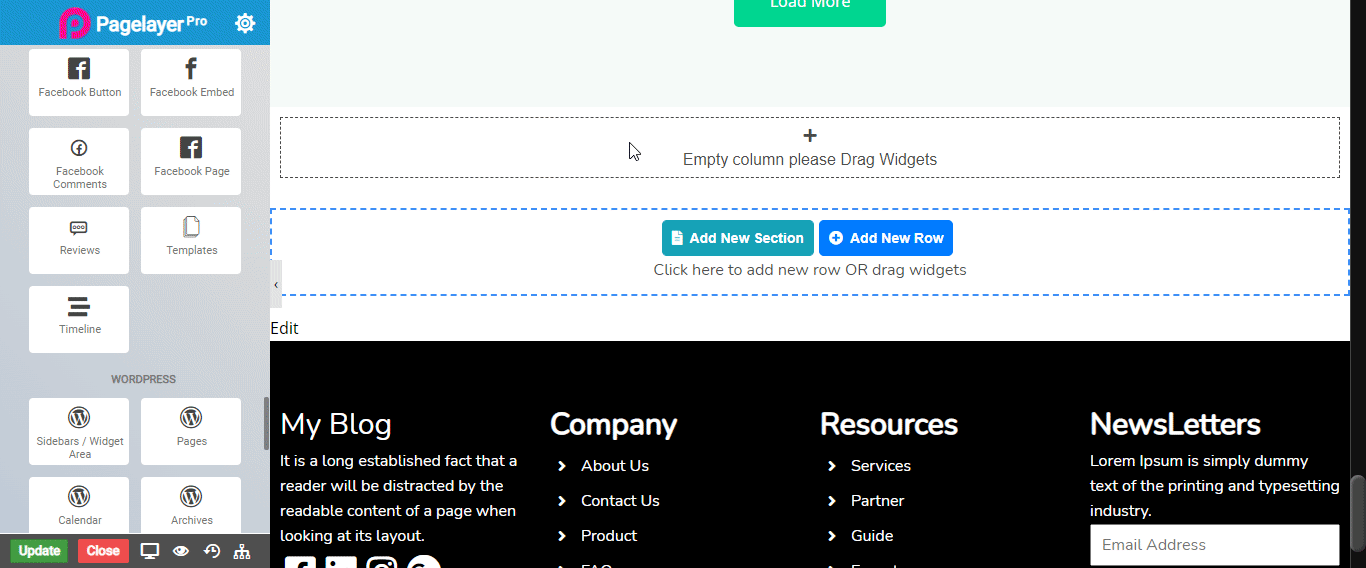Select the Timeline widget

(x=79, y=318)
